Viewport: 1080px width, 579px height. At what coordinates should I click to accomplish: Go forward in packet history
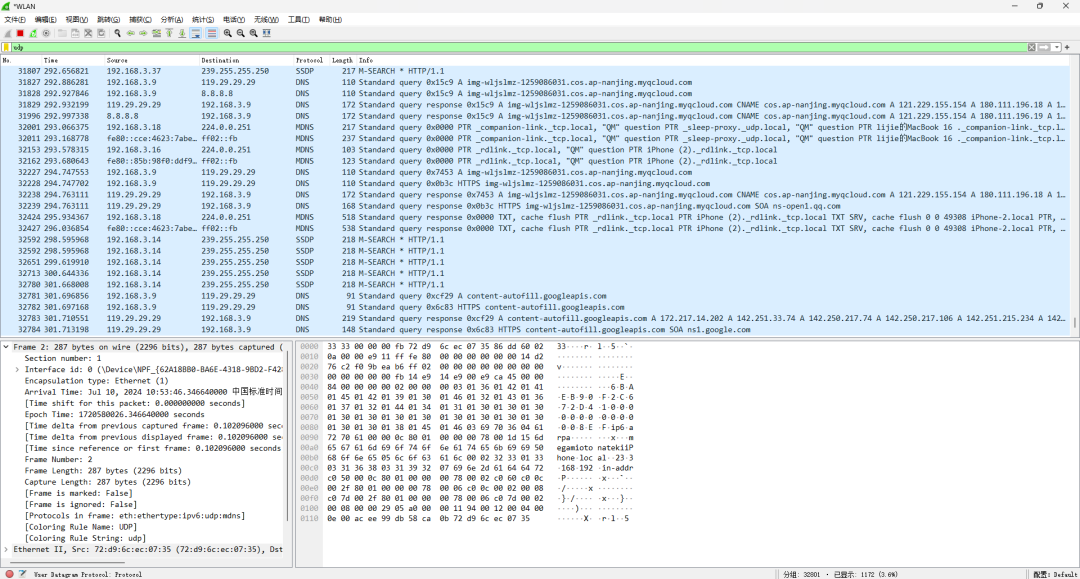click(143, 33)
